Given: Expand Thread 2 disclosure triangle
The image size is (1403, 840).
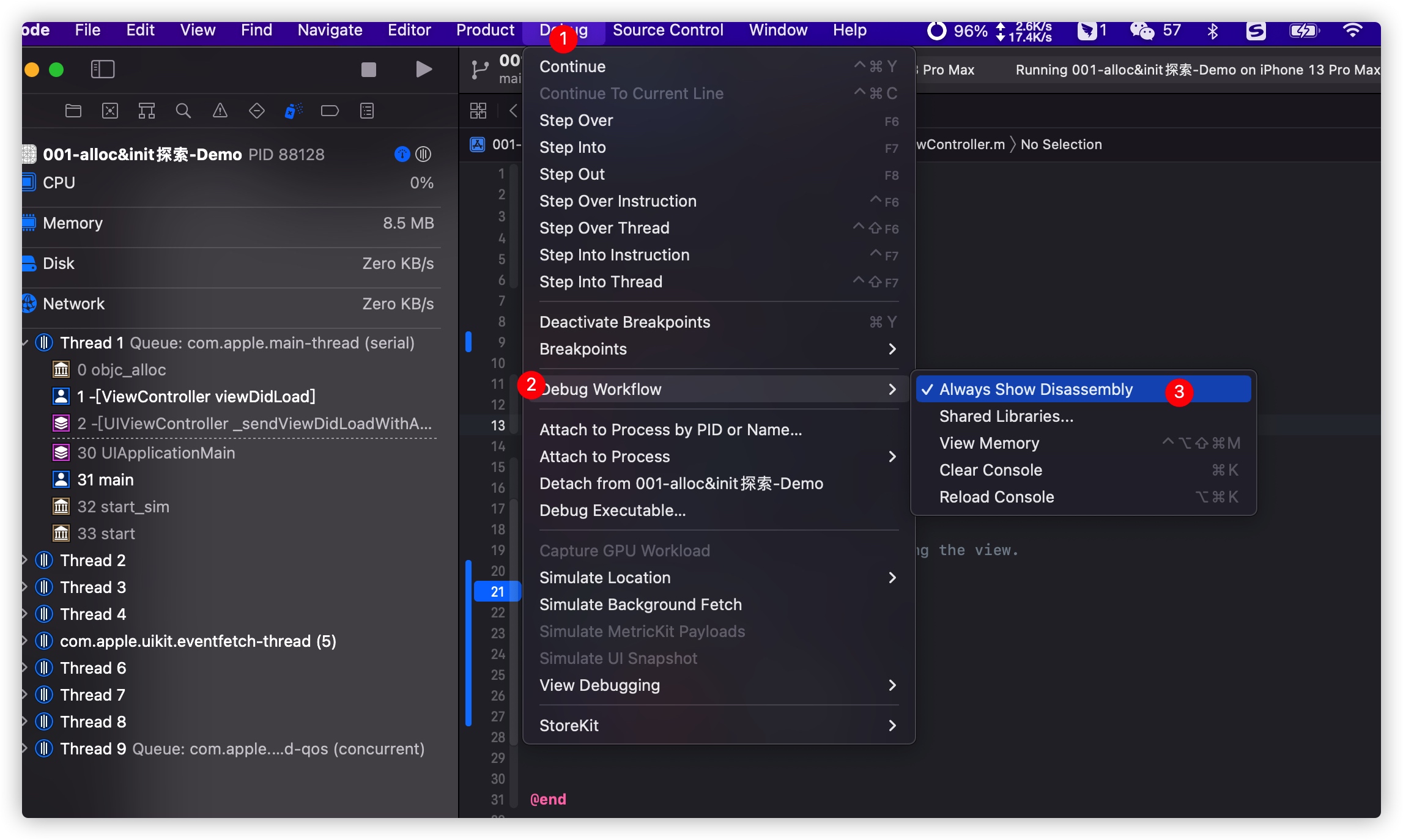Looking at the screenshot, I should (25, 560).
